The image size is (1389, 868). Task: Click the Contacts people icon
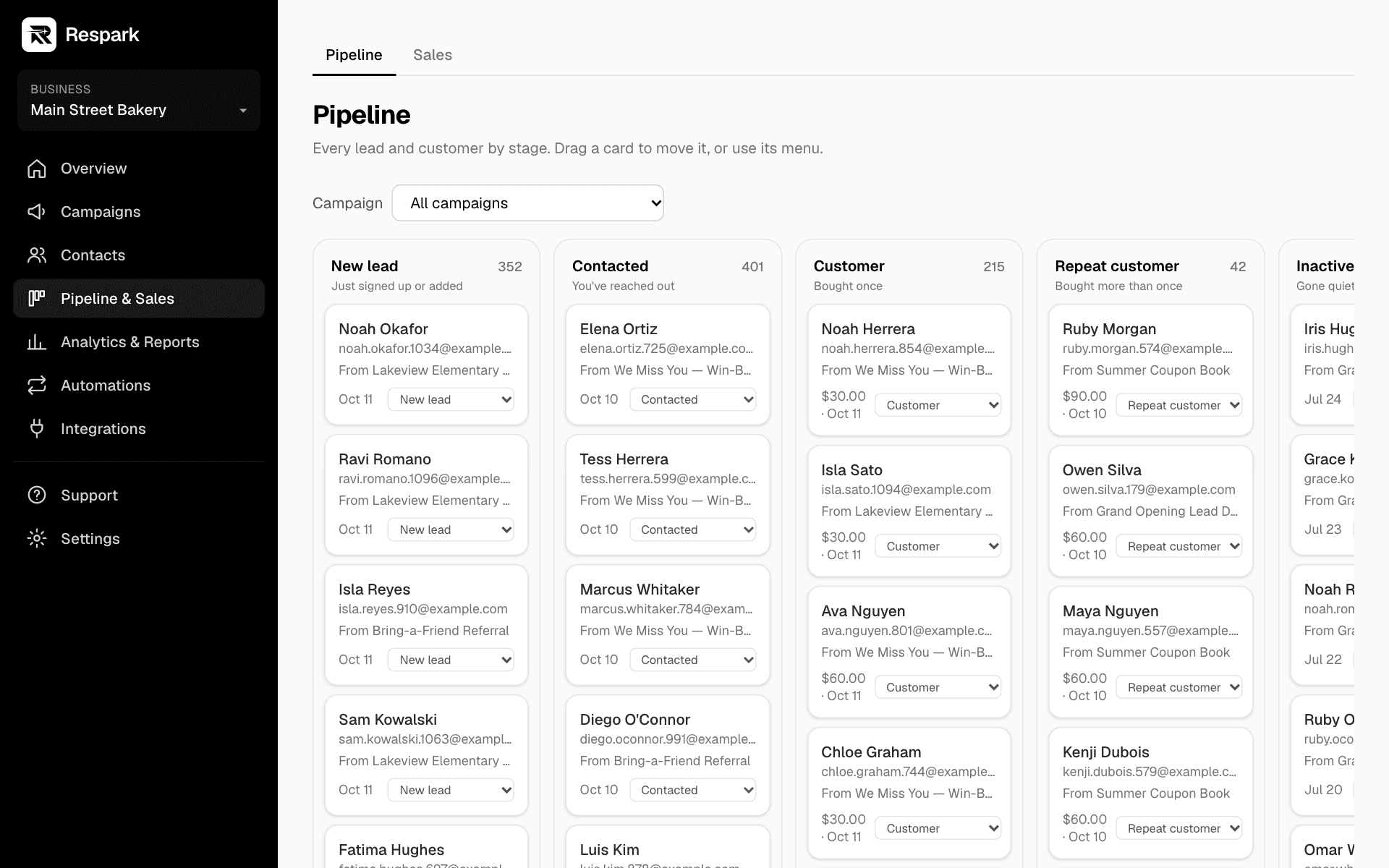click(37, 255)
